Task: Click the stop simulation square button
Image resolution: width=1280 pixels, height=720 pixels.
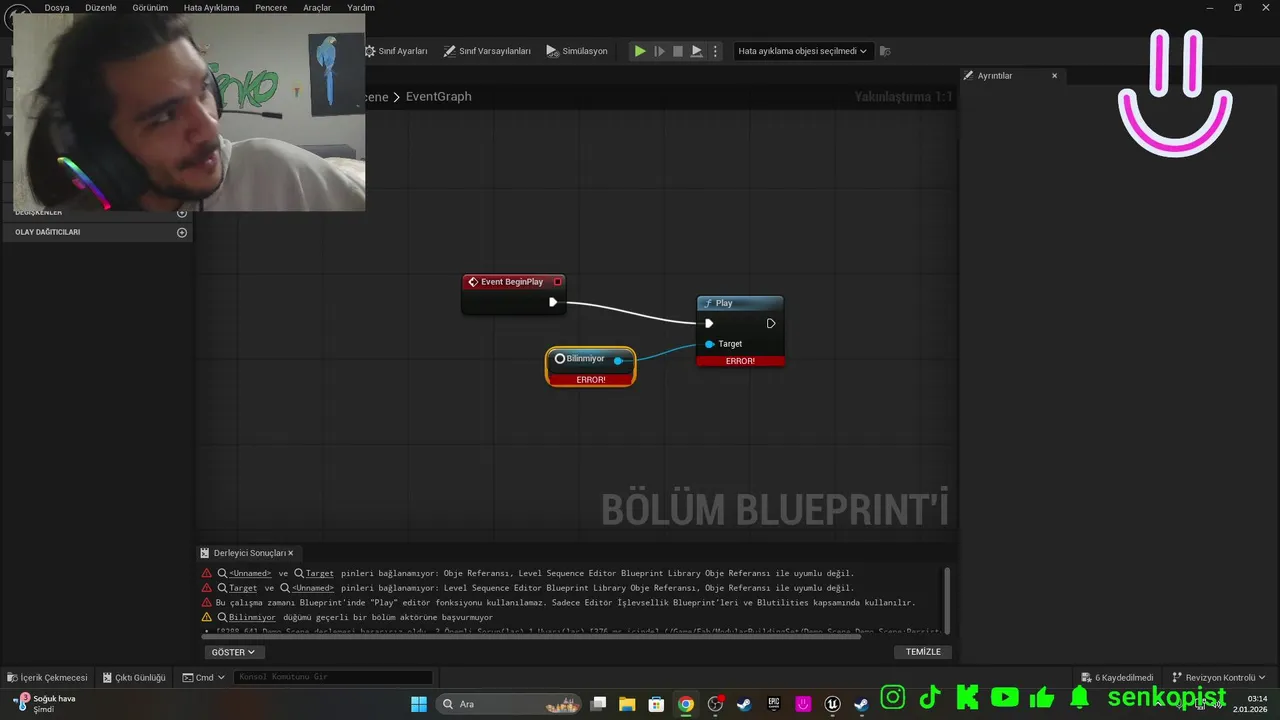Action: pyautogui.click(x=678, y=51)
